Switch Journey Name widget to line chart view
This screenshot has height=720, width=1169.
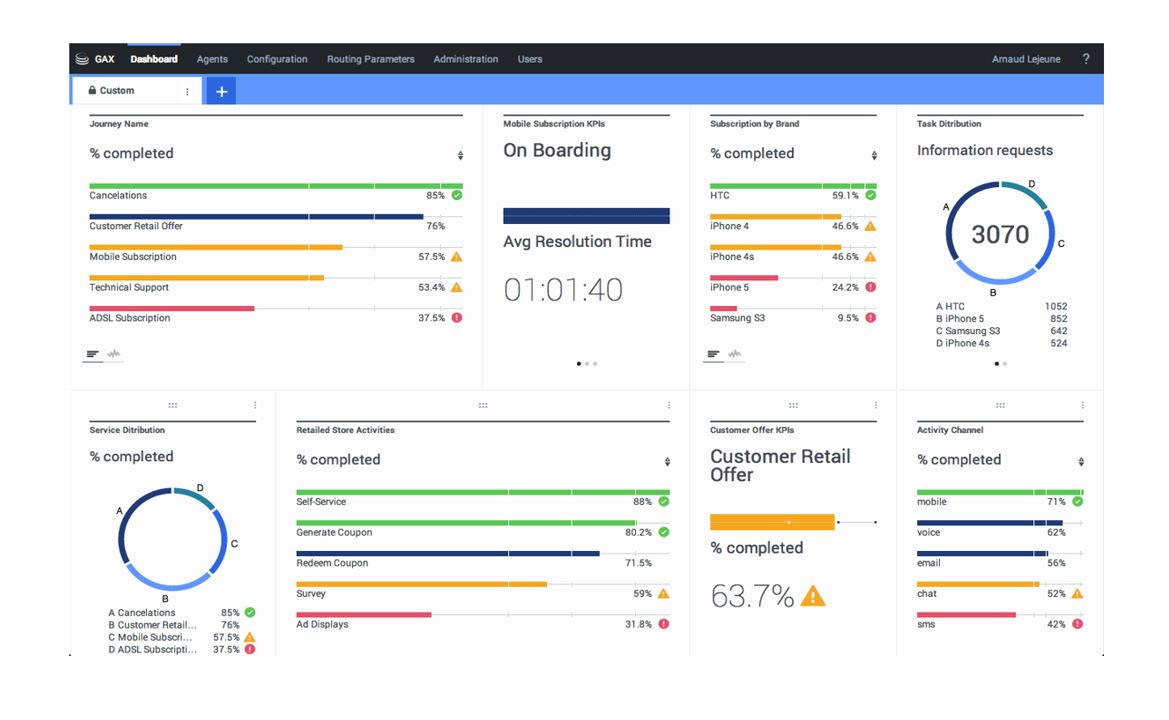[x=114, y=354]
